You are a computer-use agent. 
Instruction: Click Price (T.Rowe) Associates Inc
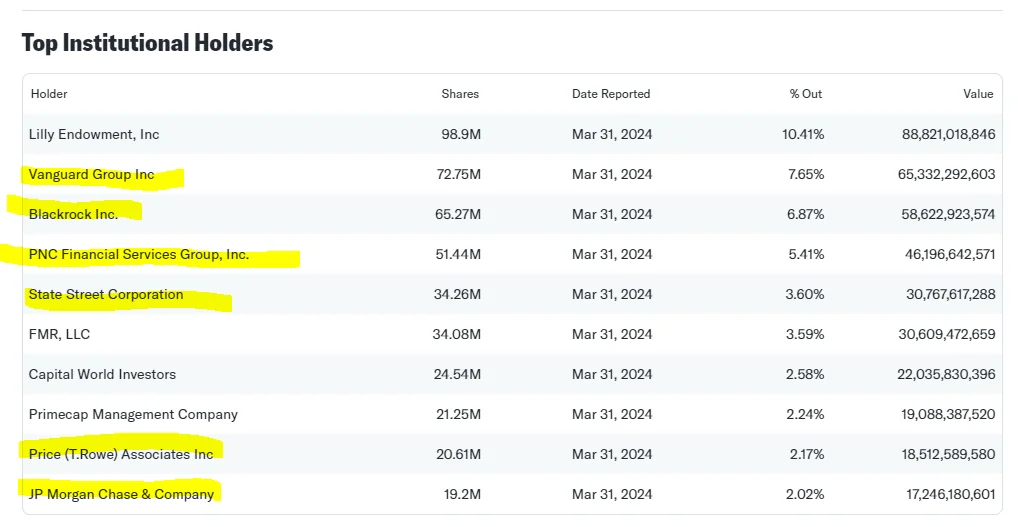[x=121, y=454]
